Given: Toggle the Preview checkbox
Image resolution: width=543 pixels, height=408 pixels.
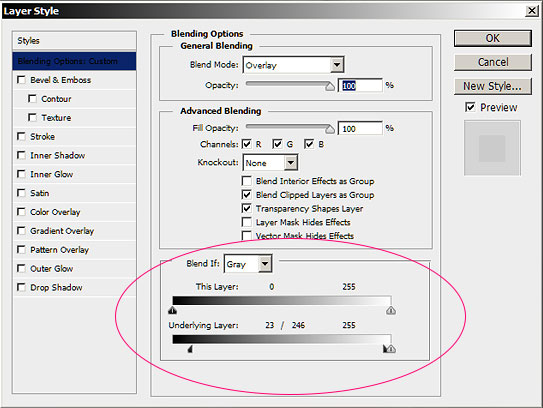Looking at the screenshot, I should (470, 107).
